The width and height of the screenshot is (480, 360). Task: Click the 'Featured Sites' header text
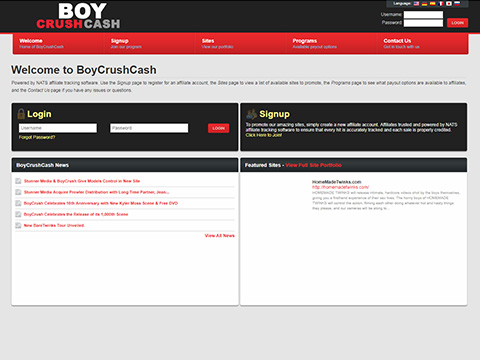tap(263, 165)
